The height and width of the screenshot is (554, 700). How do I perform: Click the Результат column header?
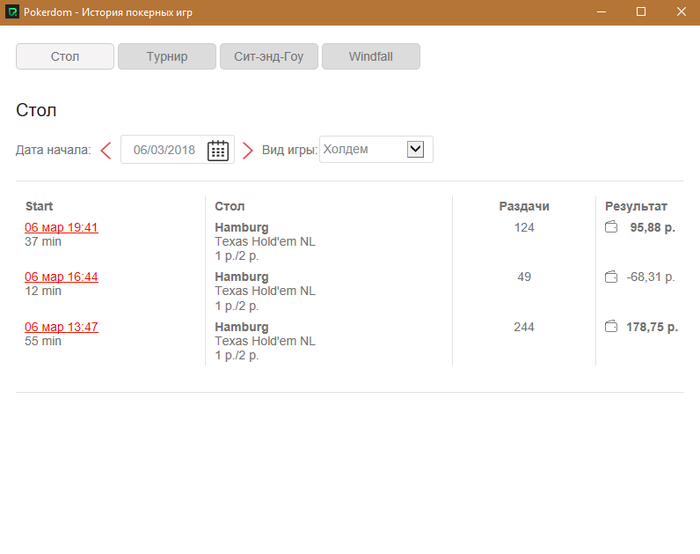(636, 206)
